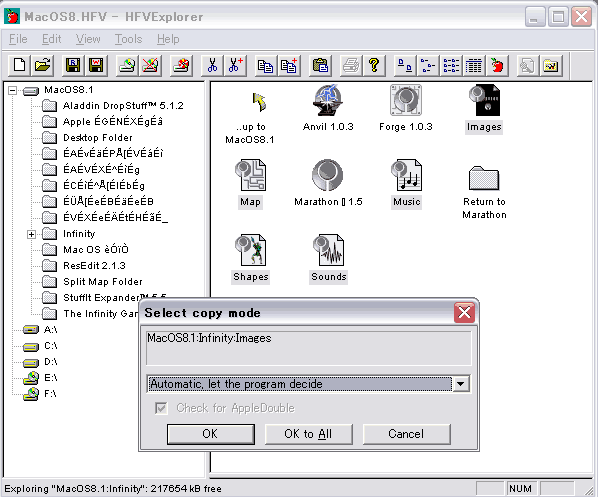Select the 'Apple ÉGÉNÉXÉgÉâ' folder in the tree
598x497 pixels.
113,122
